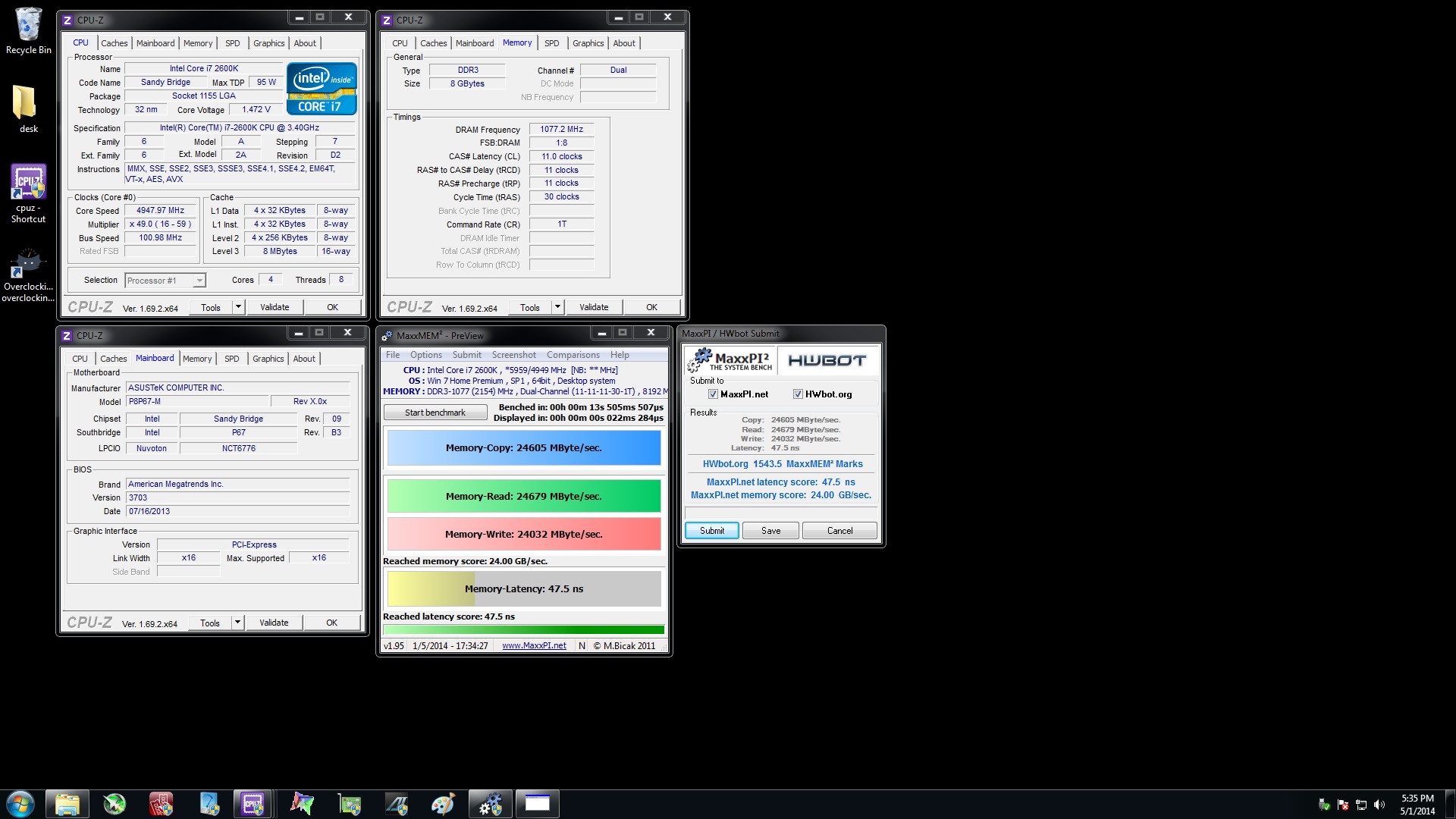The width and height of the screenshot is (1456, 819).
Task: Expand Tools dropdown arrow in CPU tab window
Action: click(238, 307)
